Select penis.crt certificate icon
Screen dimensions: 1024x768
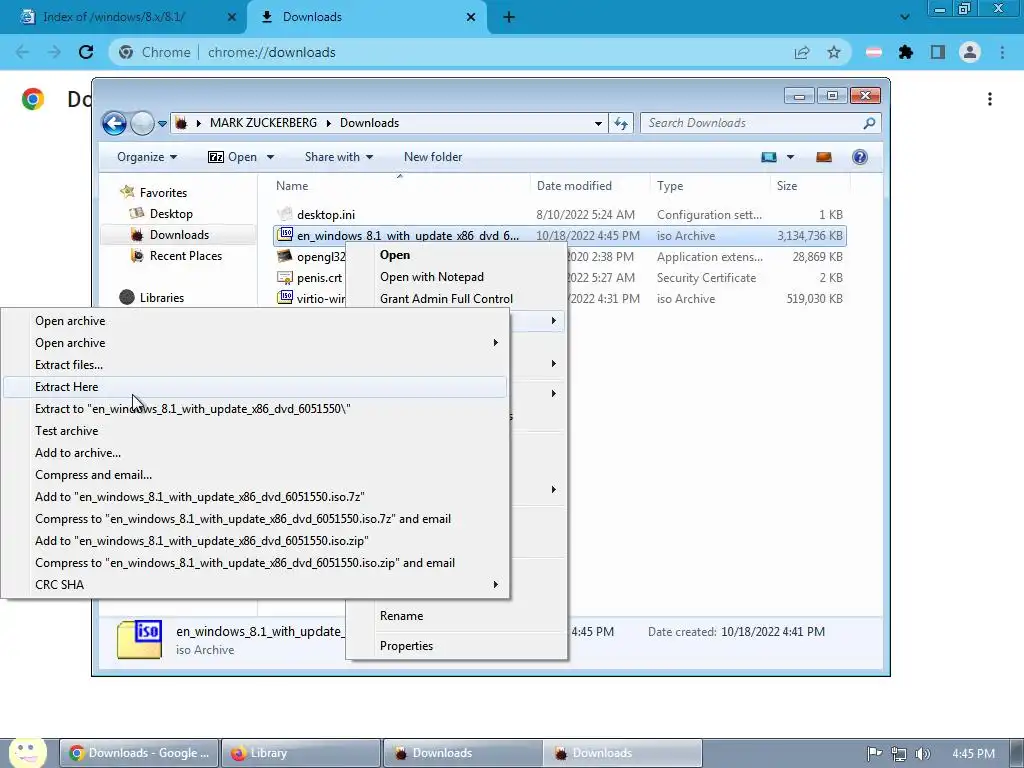tap(285, 278)
